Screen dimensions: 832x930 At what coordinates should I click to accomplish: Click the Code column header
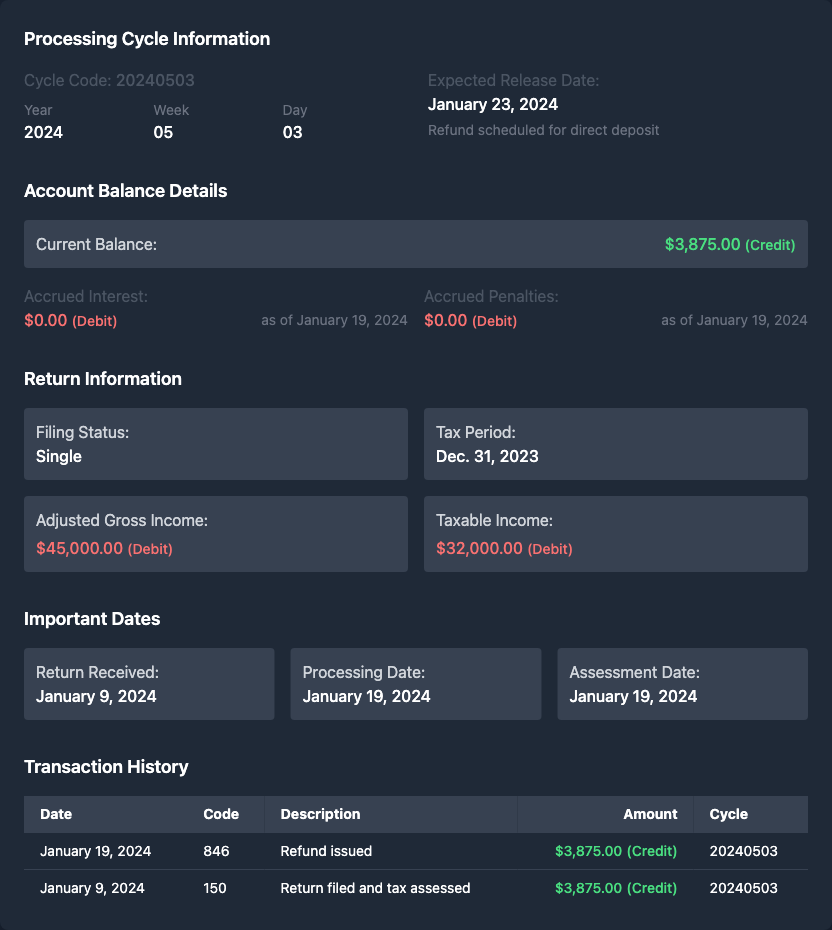tap(221, 814)
